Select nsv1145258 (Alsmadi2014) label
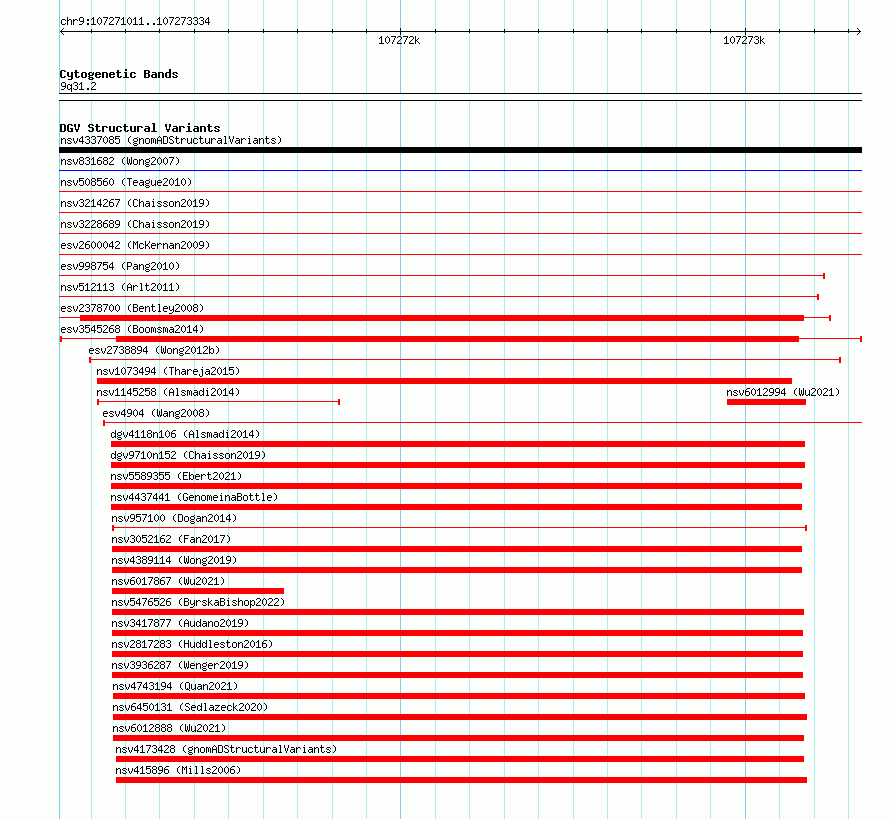 (168, 392)
